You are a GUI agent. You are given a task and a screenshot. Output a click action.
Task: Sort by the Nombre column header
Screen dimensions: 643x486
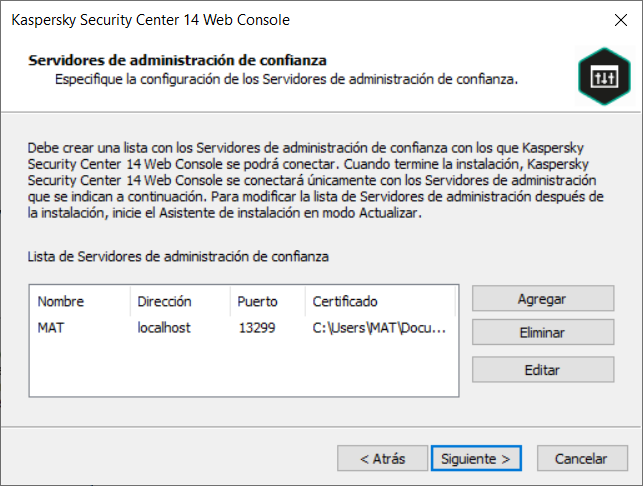(x=61, y=301)
